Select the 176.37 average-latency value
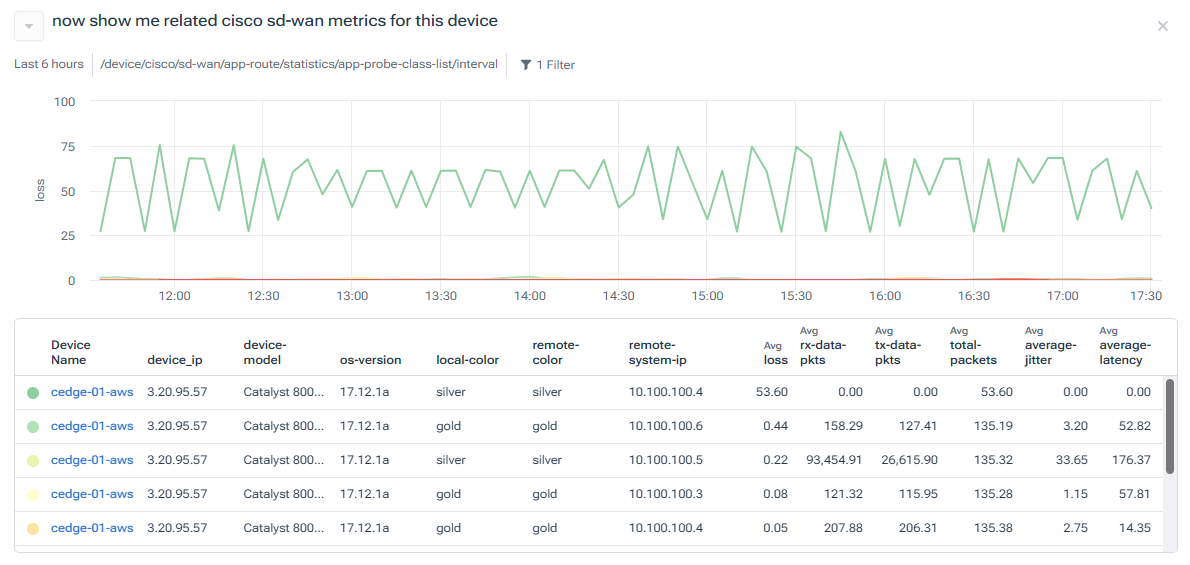1190x565 pixels. 1132,460
